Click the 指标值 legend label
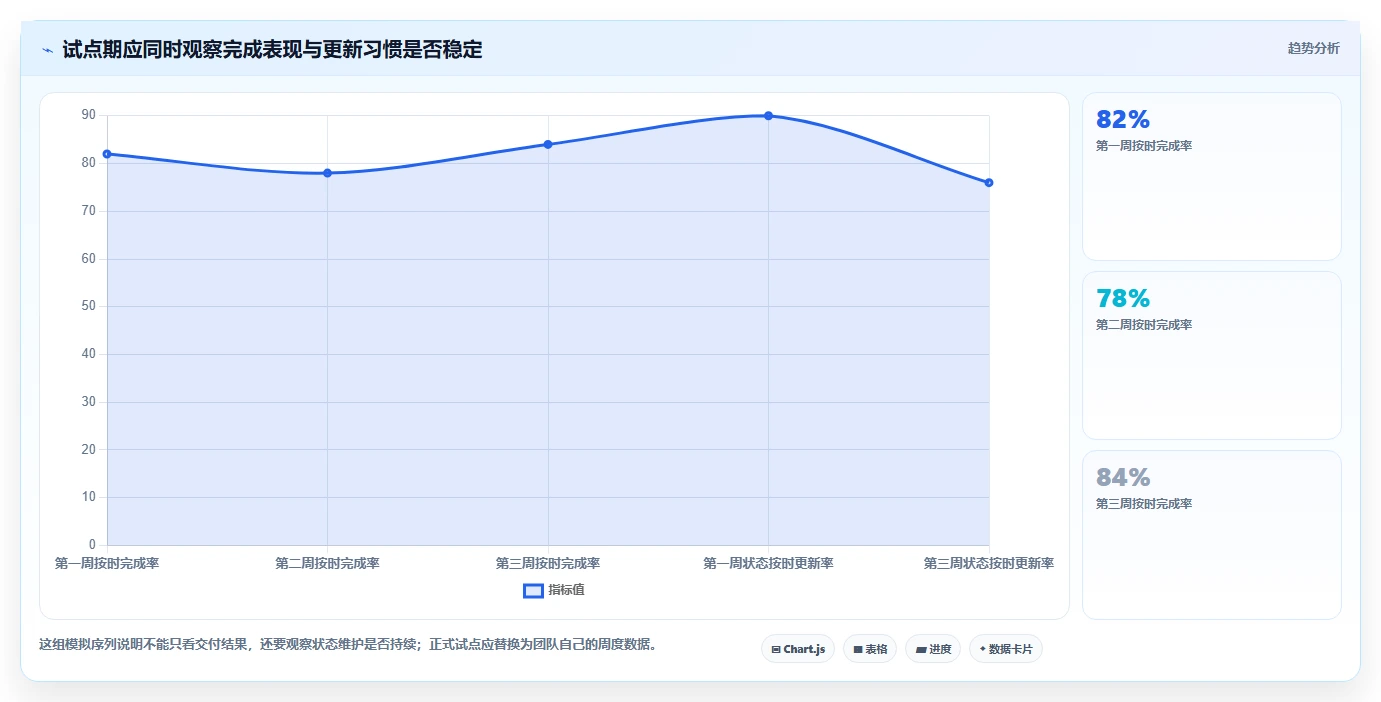1381x702 pixels. [x=566, y=591]
